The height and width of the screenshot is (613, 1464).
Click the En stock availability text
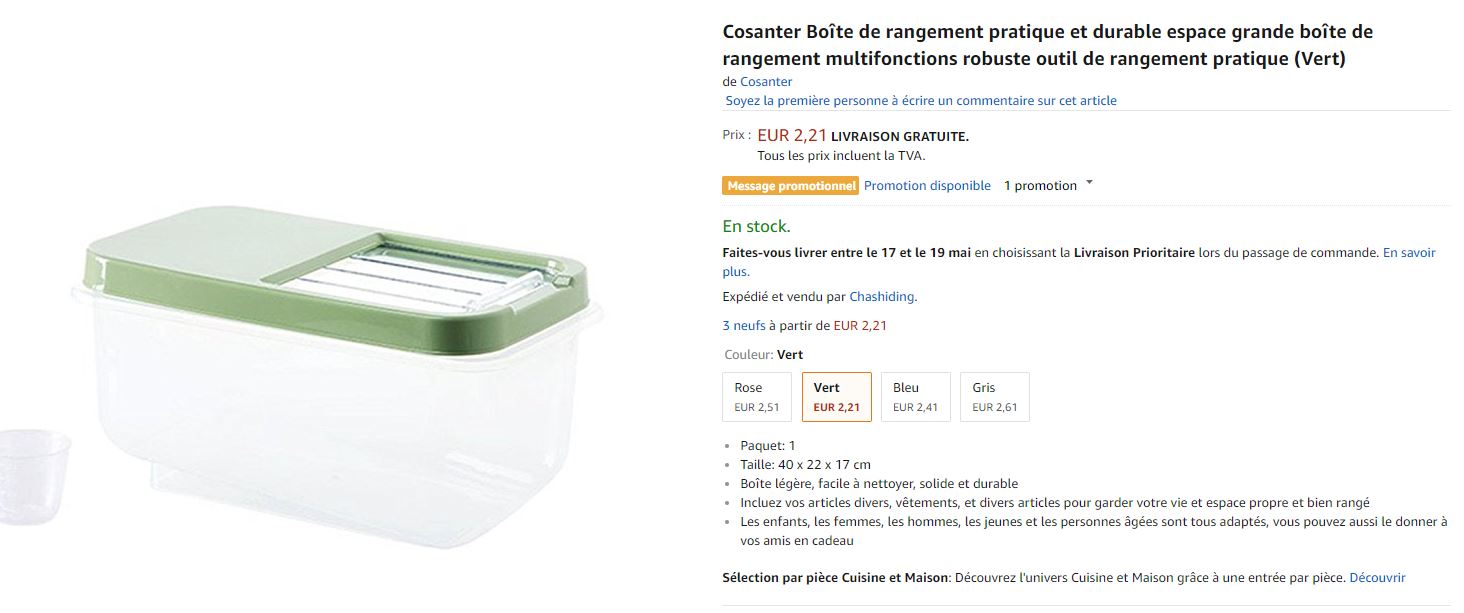coord(756,227)
